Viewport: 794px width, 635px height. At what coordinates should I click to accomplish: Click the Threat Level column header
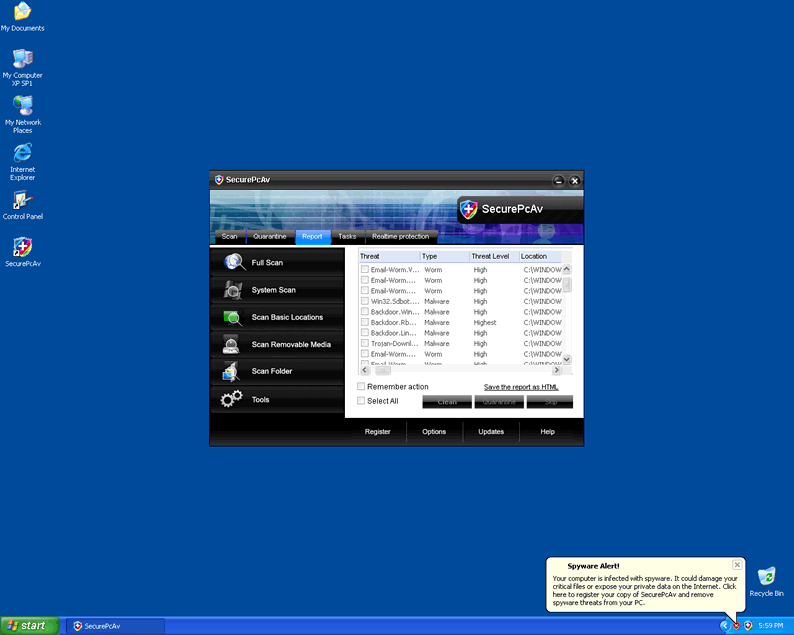point(491,256)
